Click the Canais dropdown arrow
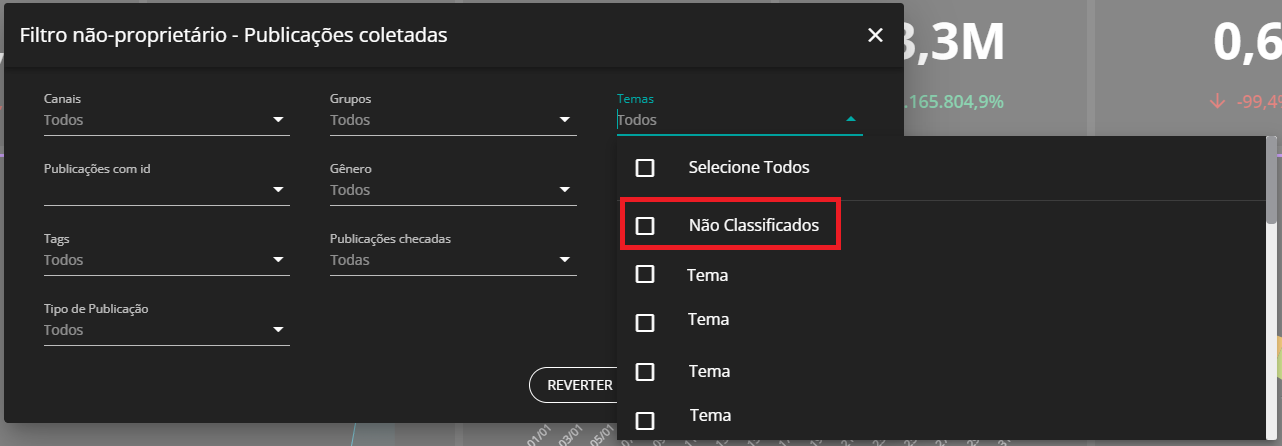 coord(279,120)
